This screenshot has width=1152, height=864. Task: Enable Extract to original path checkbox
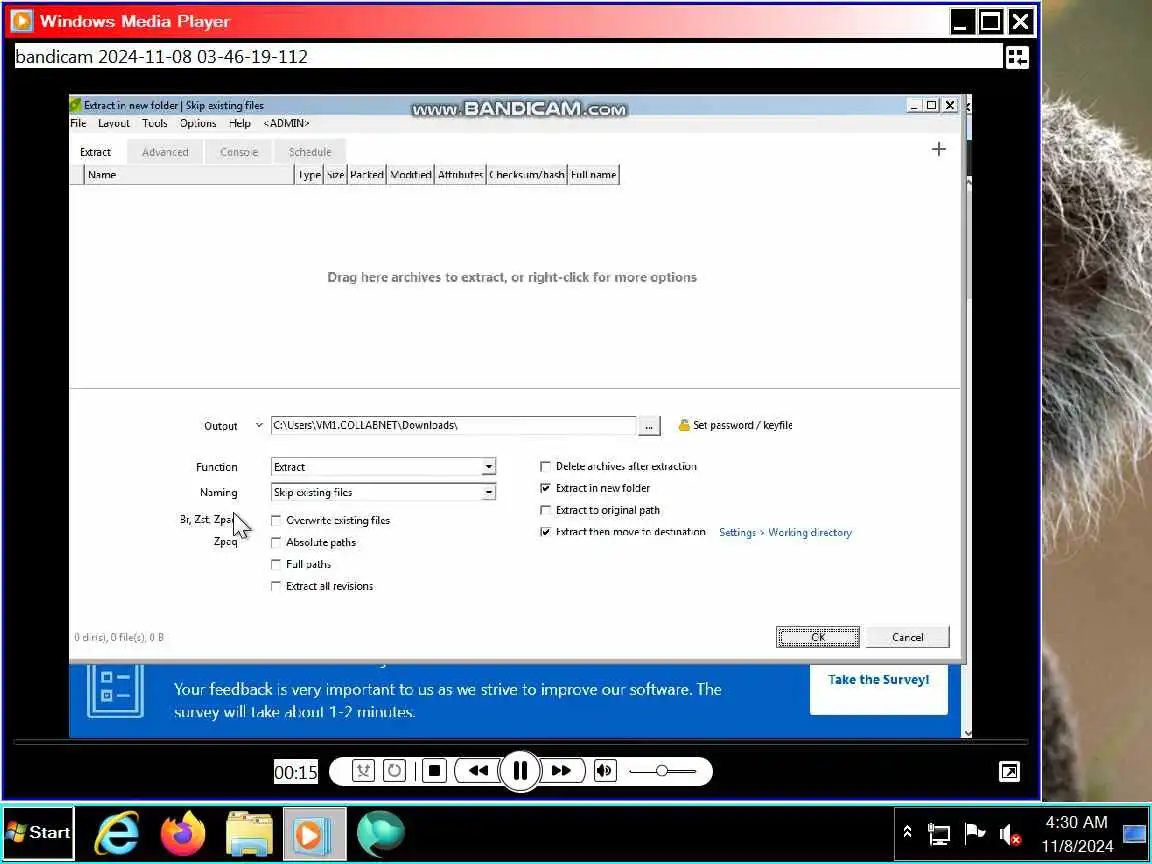point(545,510)
